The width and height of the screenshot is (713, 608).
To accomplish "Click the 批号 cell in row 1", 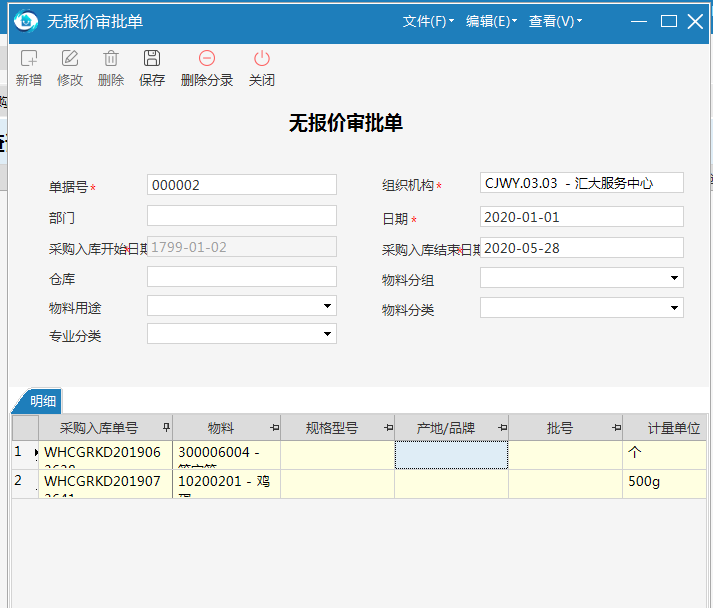I will (x=565, y=455).
